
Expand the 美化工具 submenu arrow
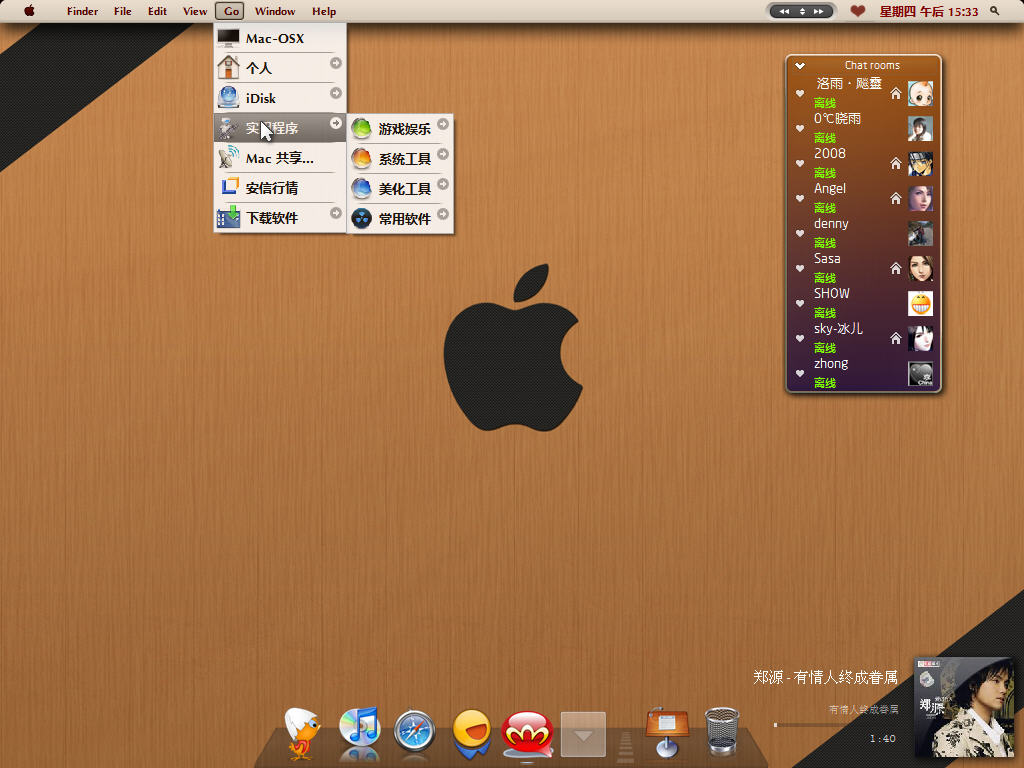pyautogui.click(x=443, y=184)
